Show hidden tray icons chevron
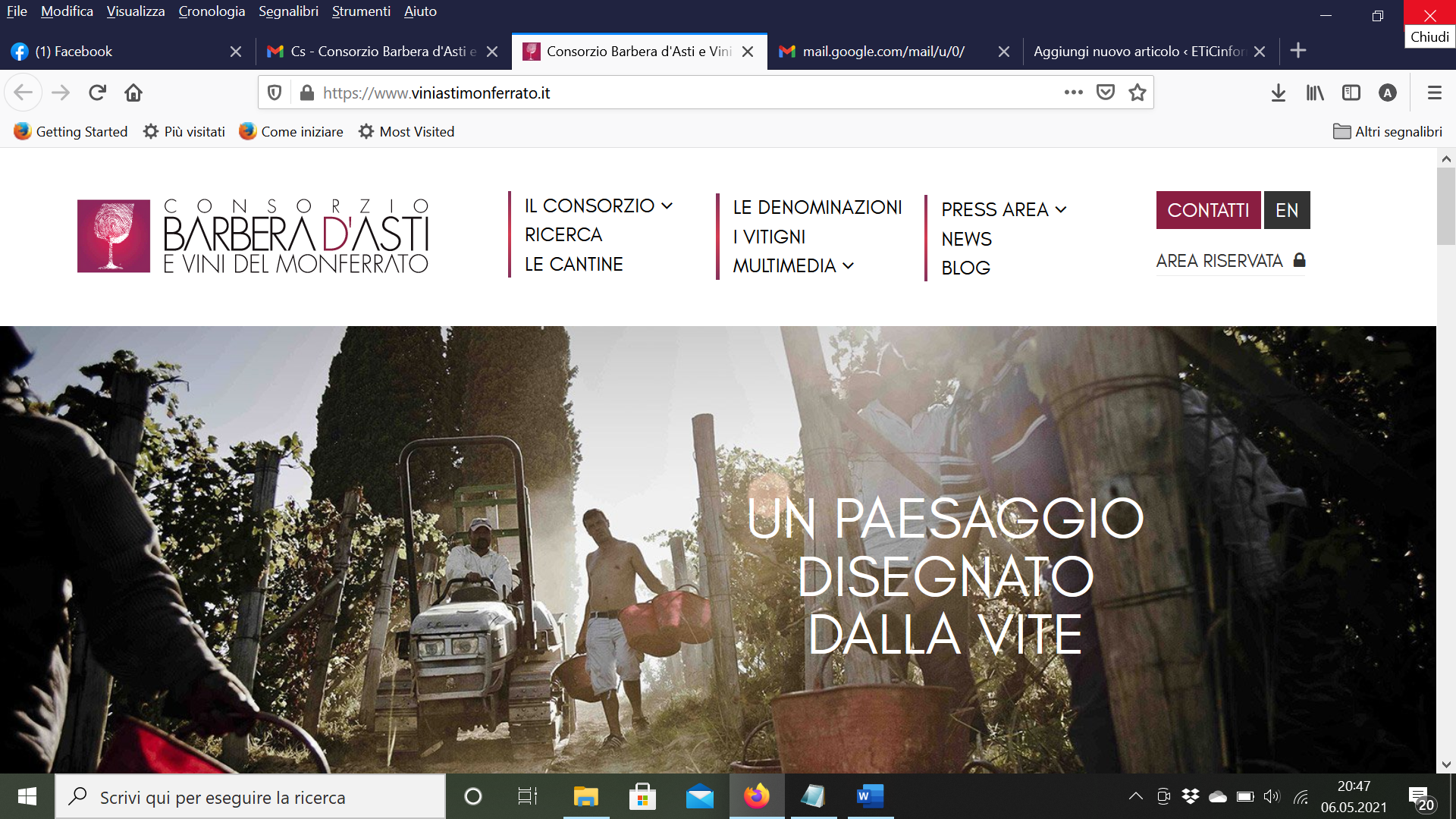Viewport: 1456px width, 819px height. tap(1135, 796)
